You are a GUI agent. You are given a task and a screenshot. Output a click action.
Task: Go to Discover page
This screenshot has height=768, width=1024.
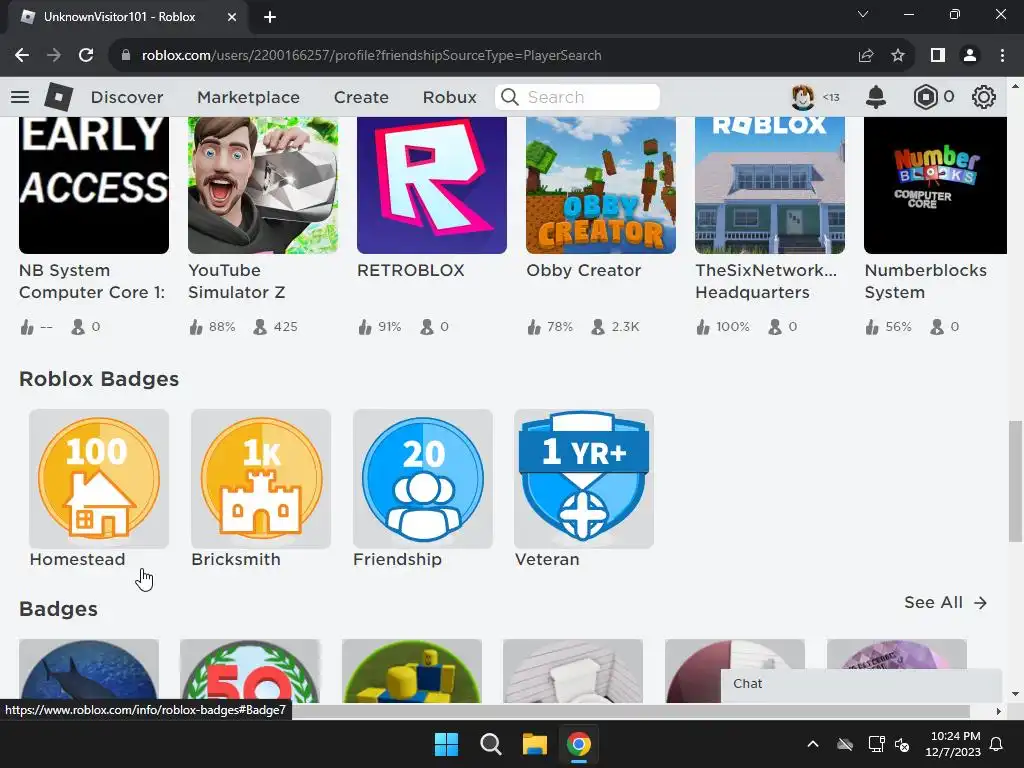pos(127,97)
